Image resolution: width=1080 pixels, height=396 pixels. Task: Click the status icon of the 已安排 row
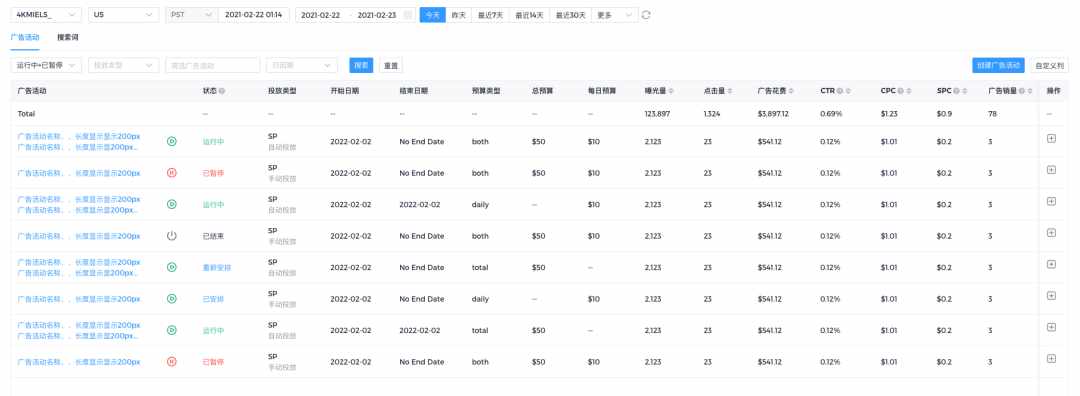[172, 298]
